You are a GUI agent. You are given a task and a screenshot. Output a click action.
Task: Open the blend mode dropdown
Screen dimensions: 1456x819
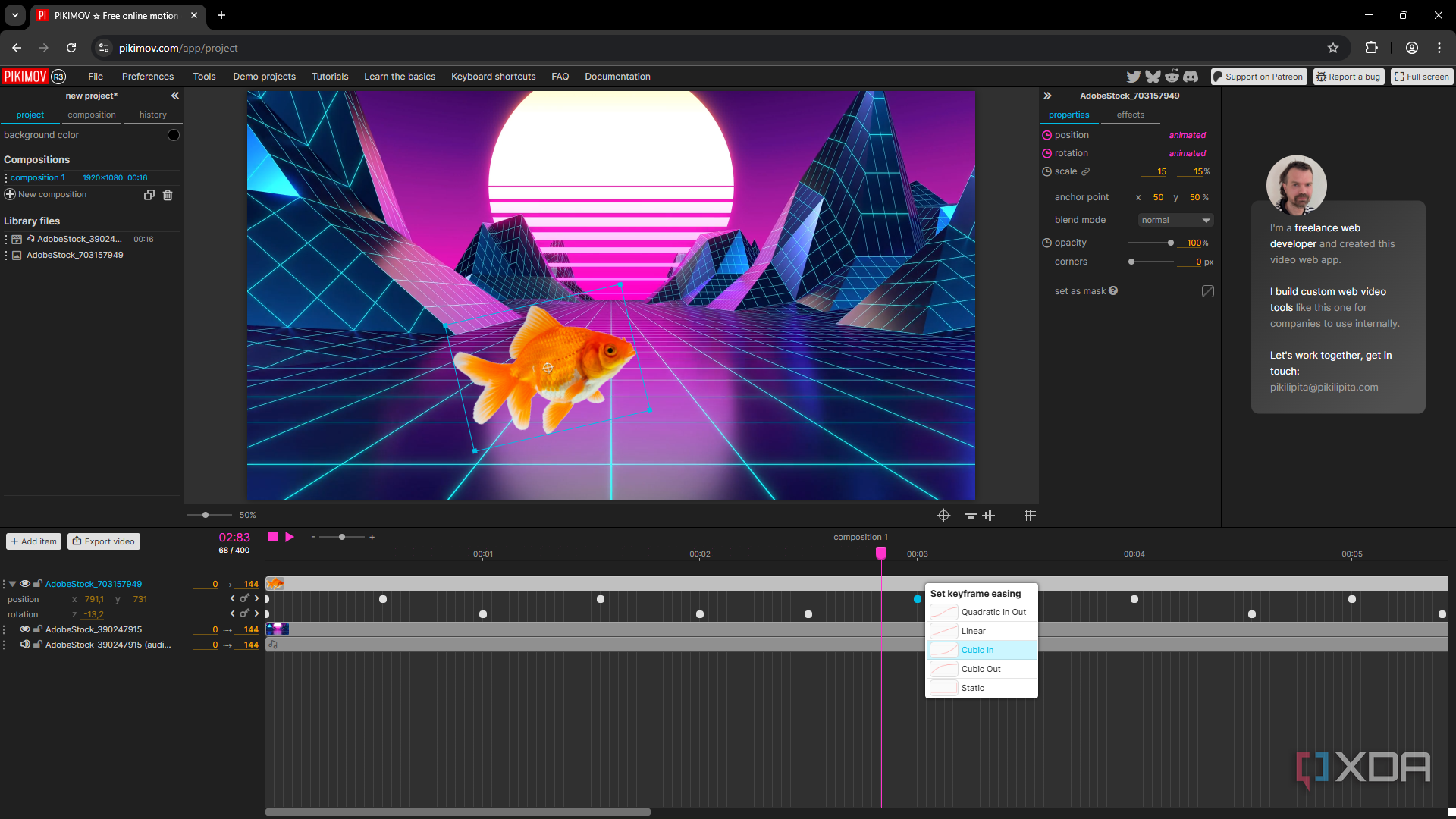[1175, 220]
